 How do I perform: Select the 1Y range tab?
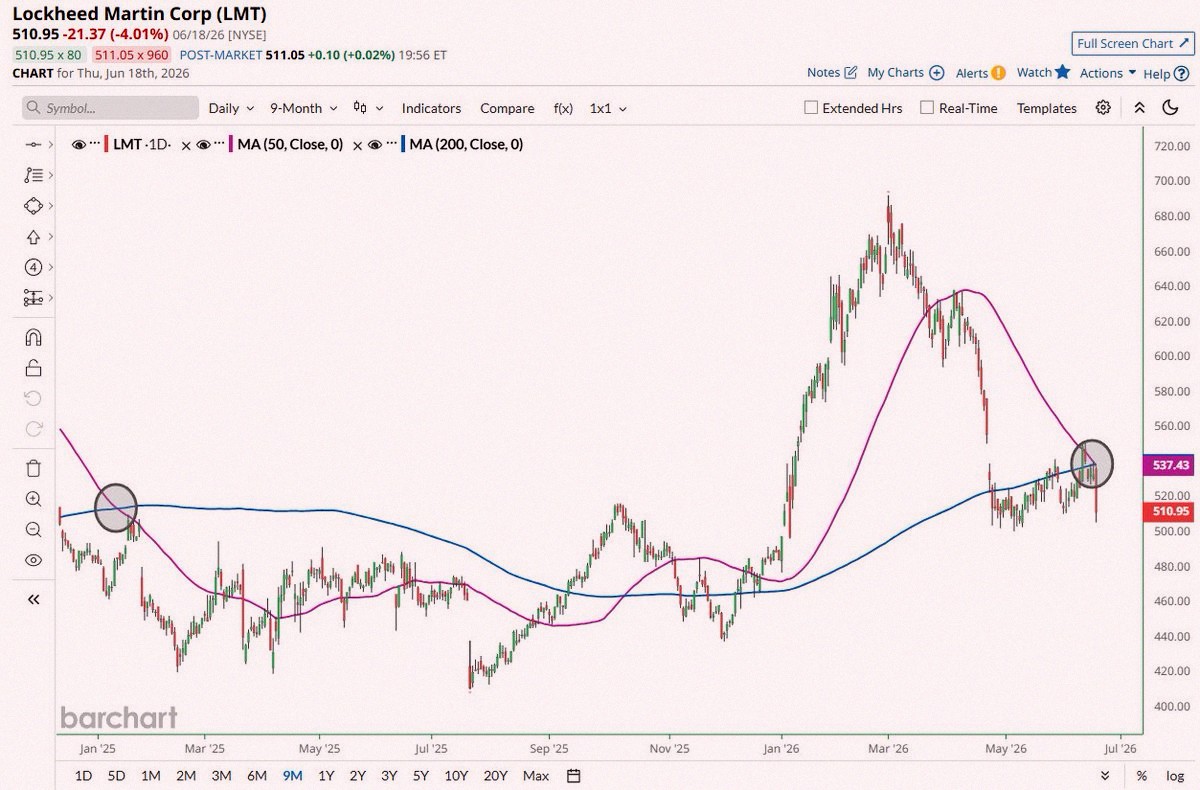[x=326, y=776]
